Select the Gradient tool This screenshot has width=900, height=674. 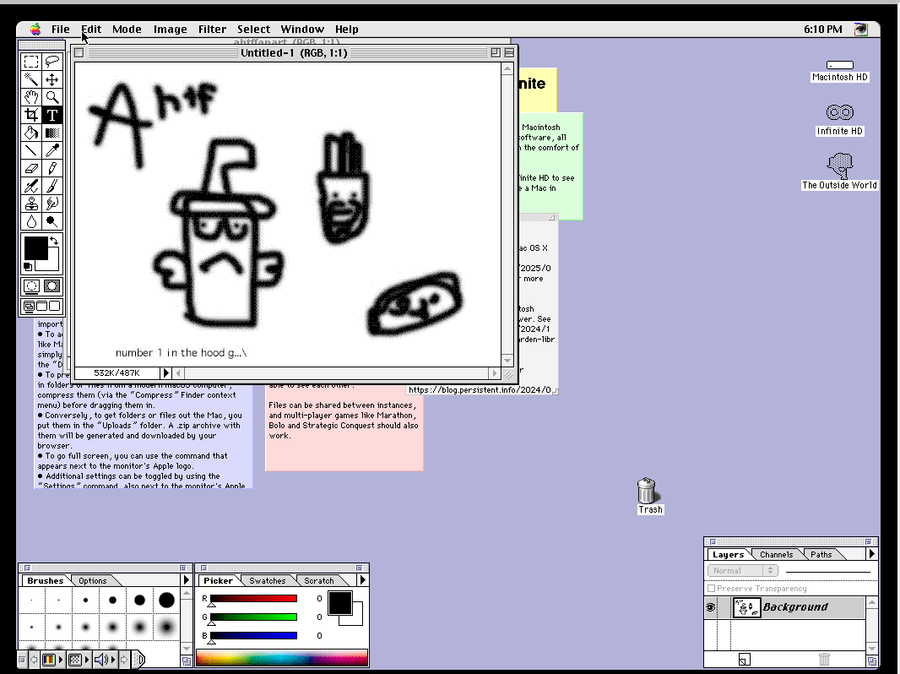52,133
